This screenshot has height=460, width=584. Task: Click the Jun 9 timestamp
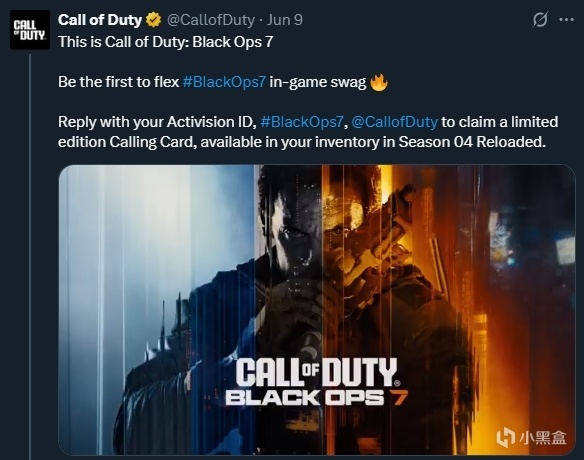(285, 20)
